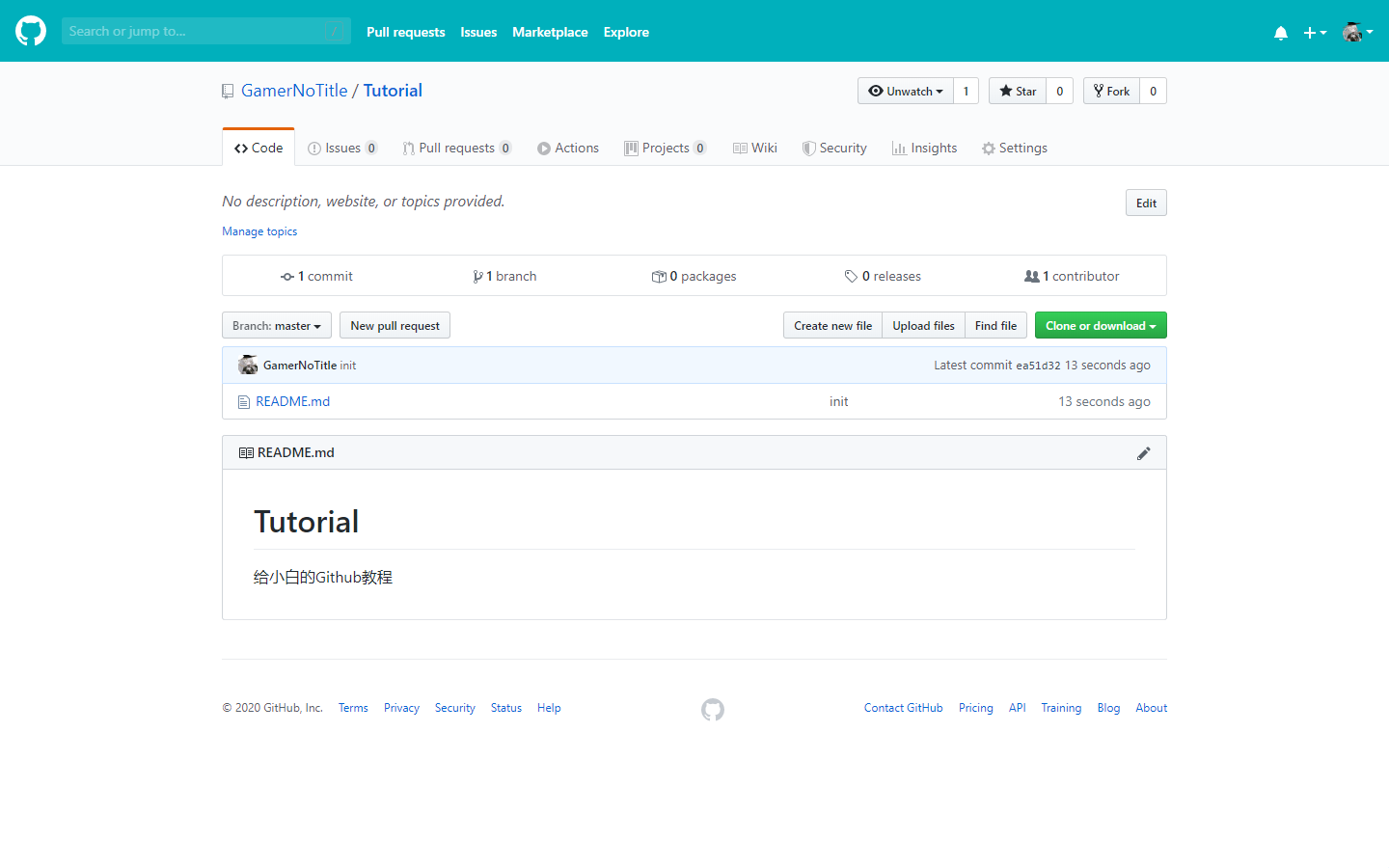Open the Settings tab

(1014, 148)
